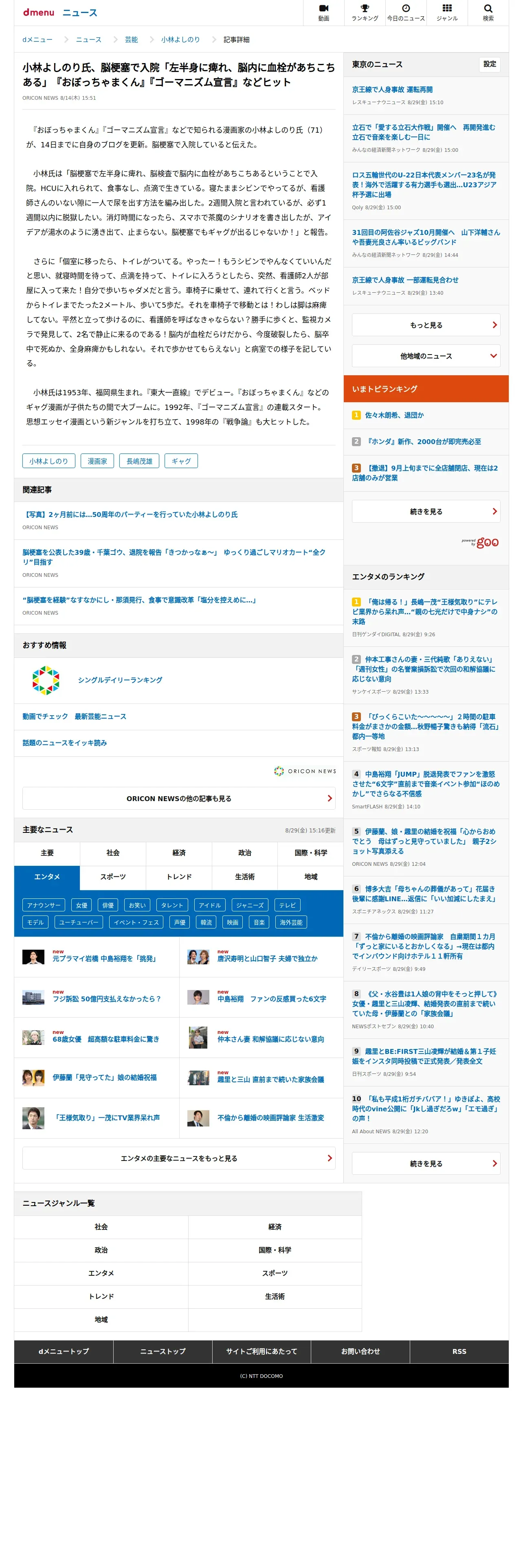Open 経済 in ニュースジャンル一覧
The height and width of the screenshot is (1568, 523).
(x=275, y=1226)
